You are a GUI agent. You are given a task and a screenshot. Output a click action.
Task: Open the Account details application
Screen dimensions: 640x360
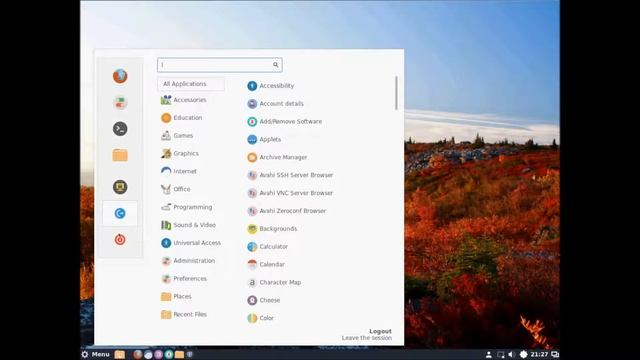(x=276, y=104)
